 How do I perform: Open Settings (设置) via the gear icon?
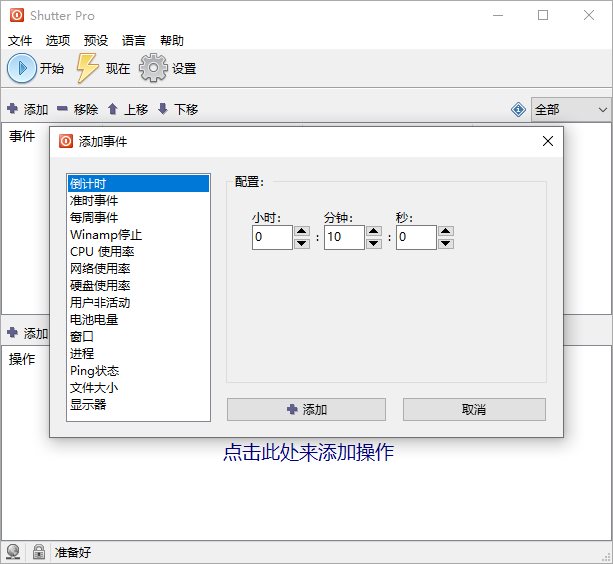tap(153, 68)
